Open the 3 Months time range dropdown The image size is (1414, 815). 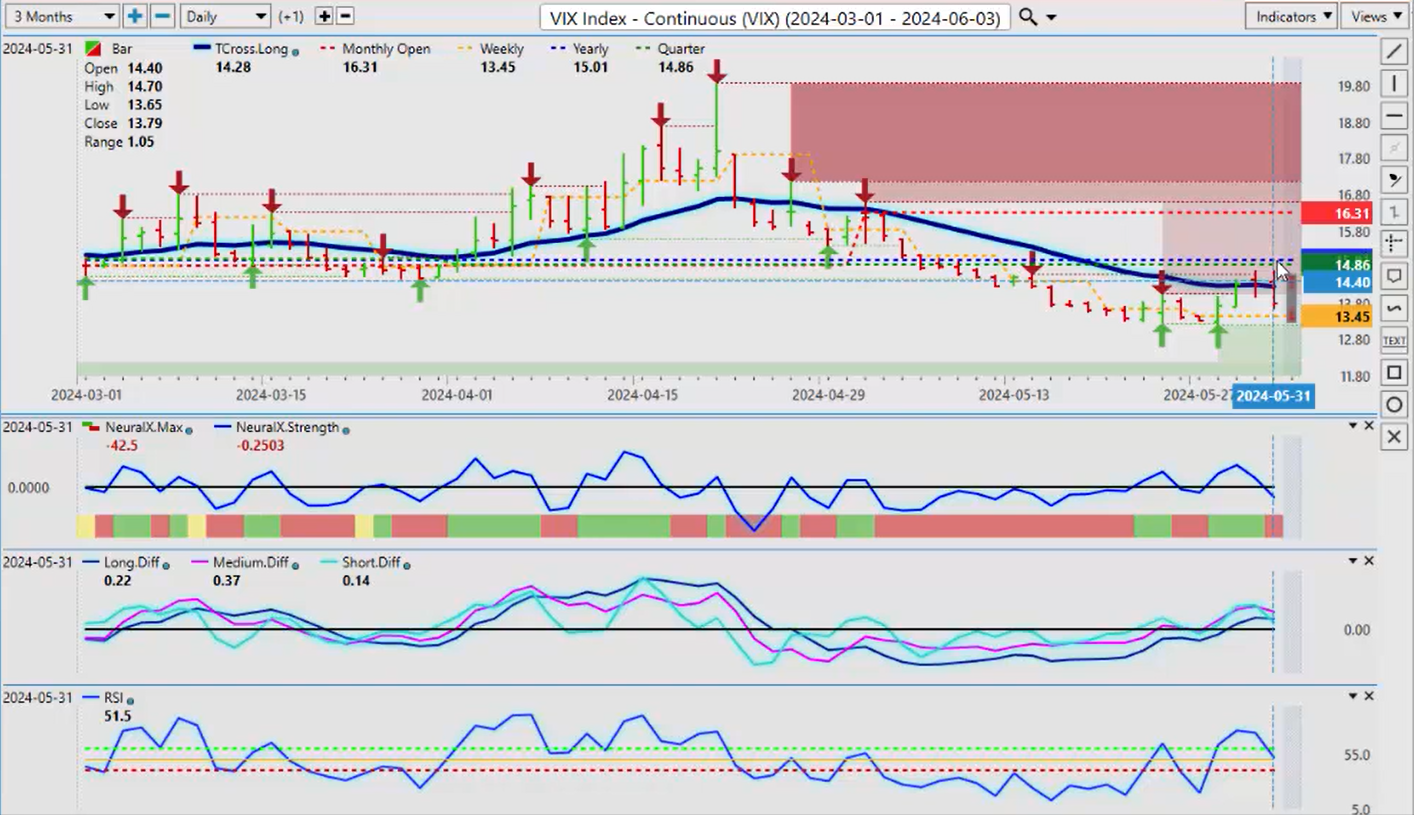60,16
